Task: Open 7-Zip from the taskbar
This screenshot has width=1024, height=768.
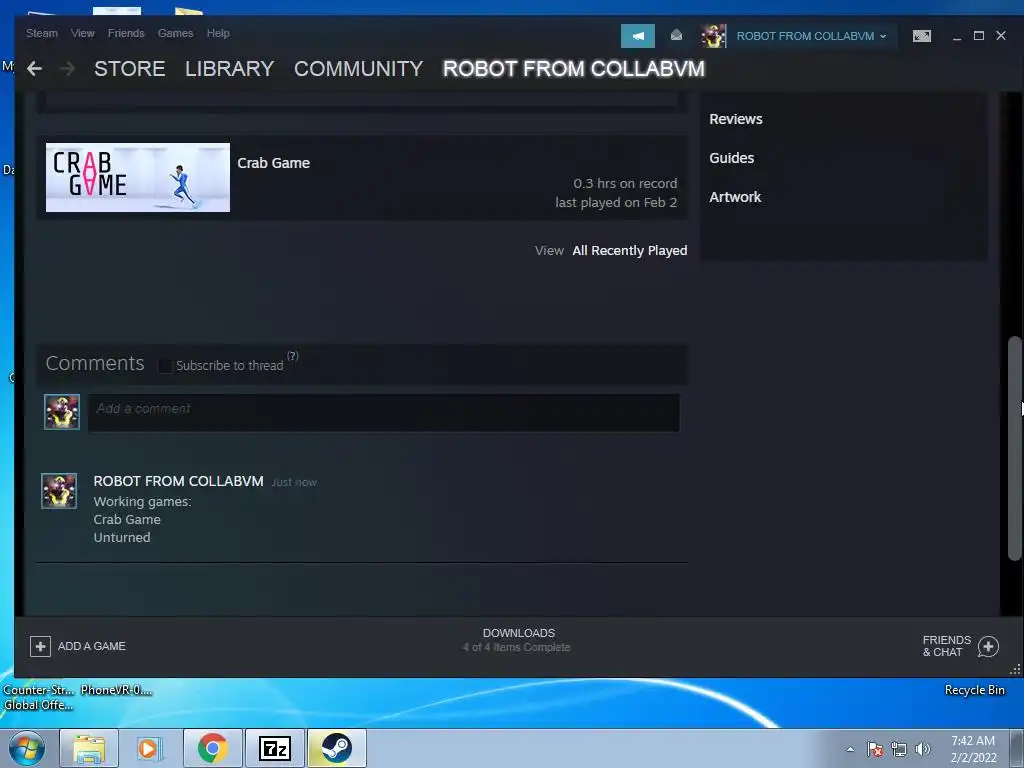Action: (274, 748)
